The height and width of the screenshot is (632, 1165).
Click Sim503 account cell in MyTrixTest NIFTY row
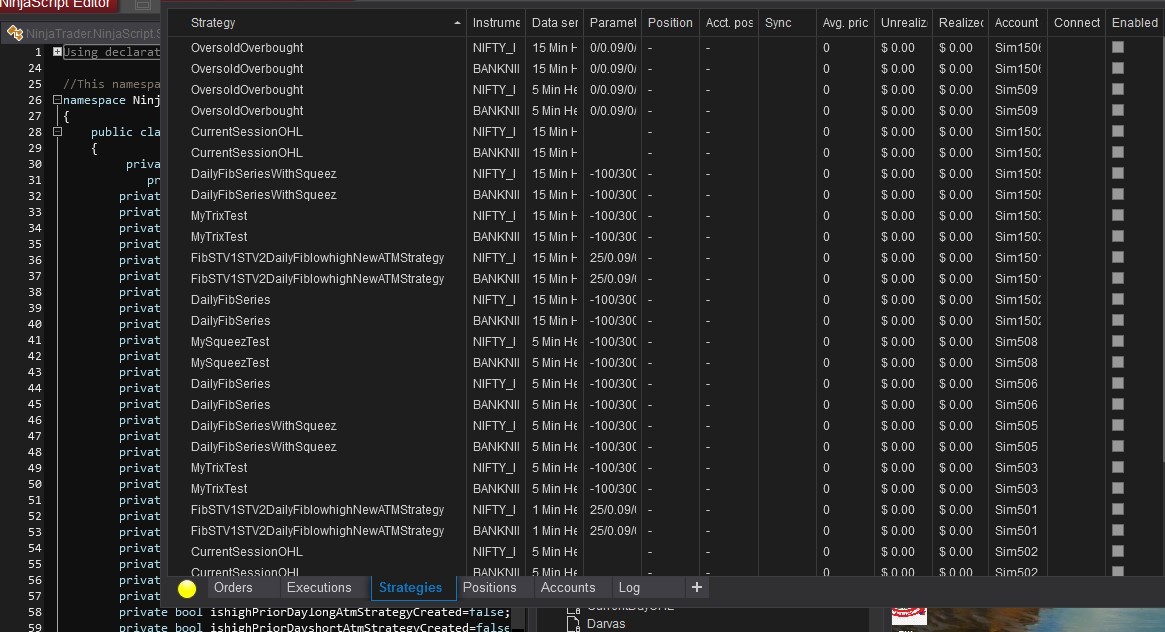[x=1016, y=468]
